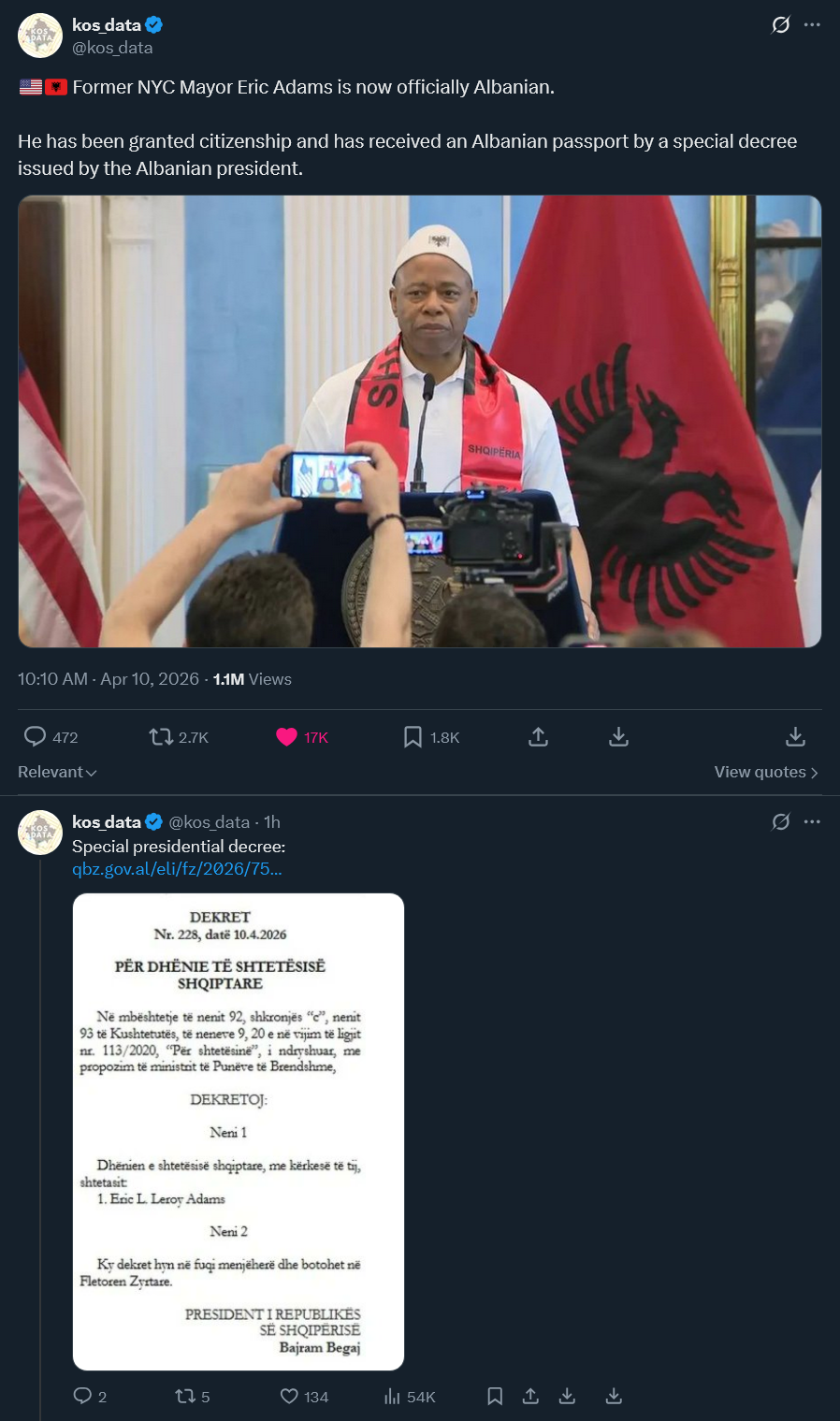840x1421 pixels.
Task: Repost the main tweet showing 2.7K
Action: (179, 737)
